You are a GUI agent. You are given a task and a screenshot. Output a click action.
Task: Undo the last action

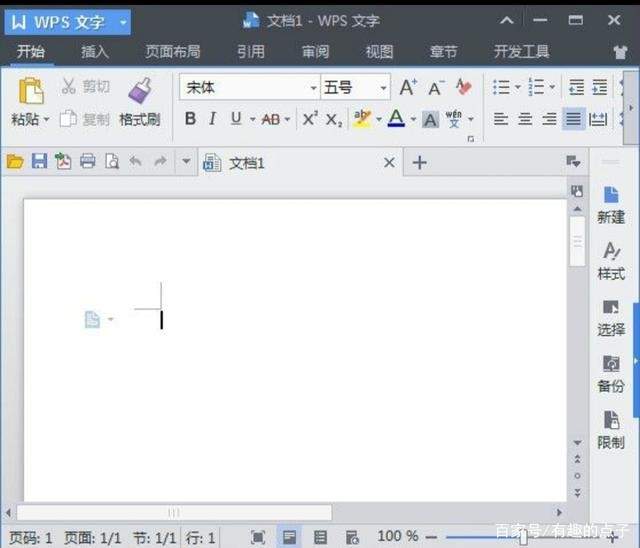(136, 161)
